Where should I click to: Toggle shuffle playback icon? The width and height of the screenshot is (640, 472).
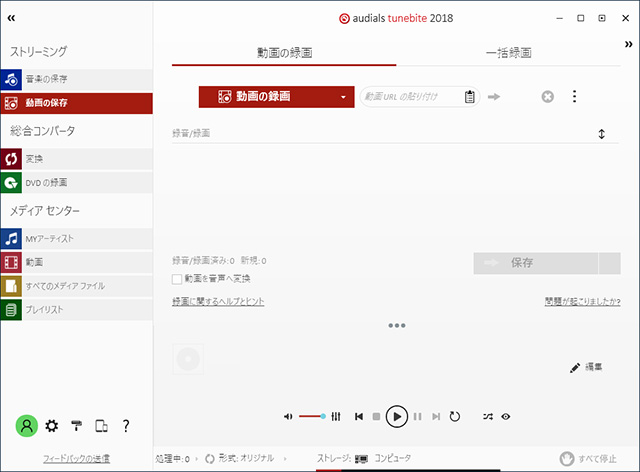488,416
